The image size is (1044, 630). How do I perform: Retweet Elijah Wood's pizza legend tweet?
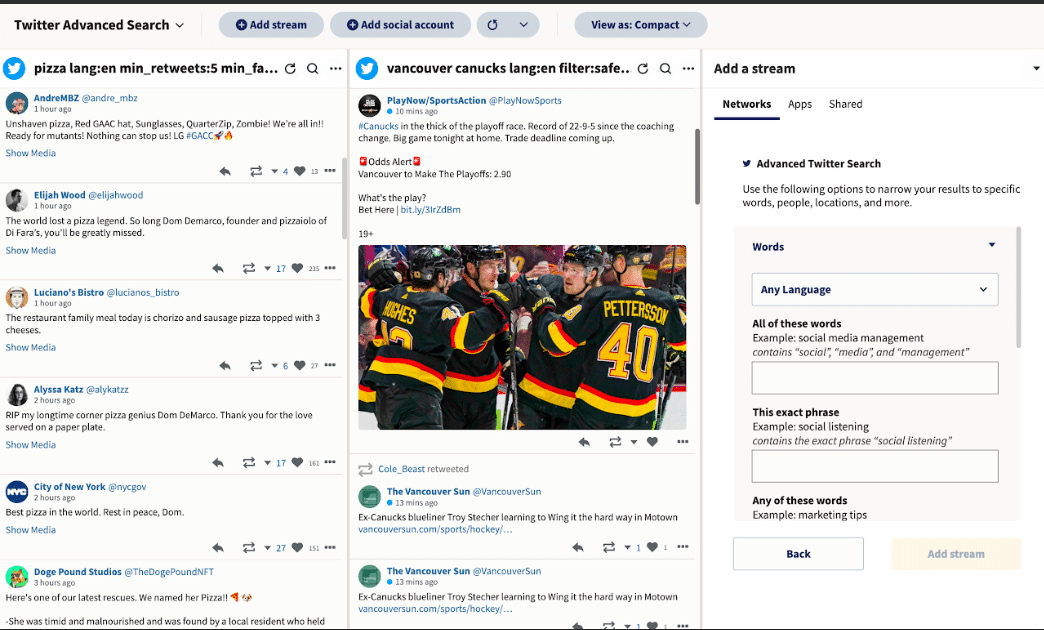pyautogui.click(x=248, y=268)
